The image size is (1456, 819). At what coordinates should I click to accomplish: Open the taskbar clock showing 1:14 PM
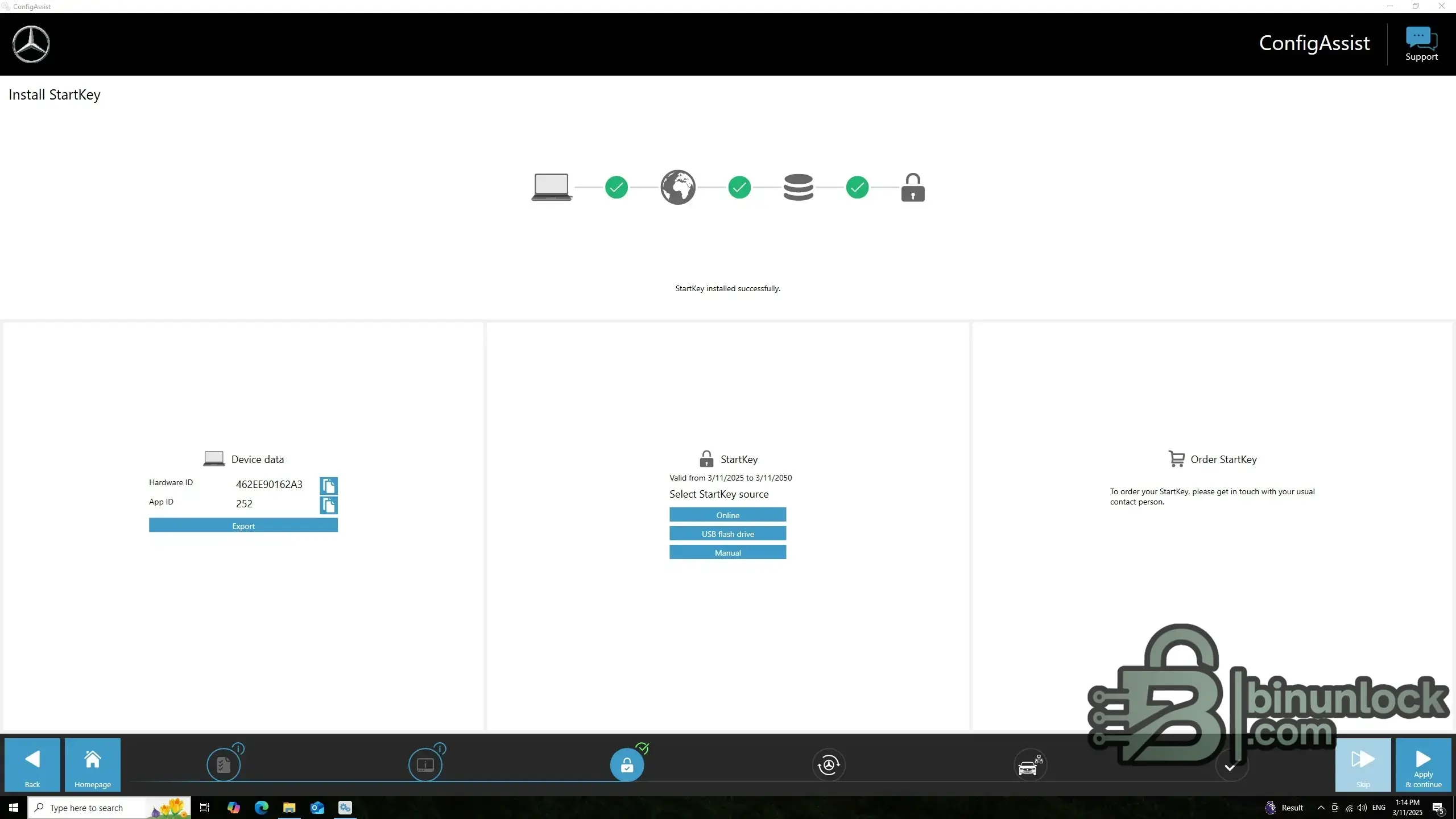point(1408,808)
